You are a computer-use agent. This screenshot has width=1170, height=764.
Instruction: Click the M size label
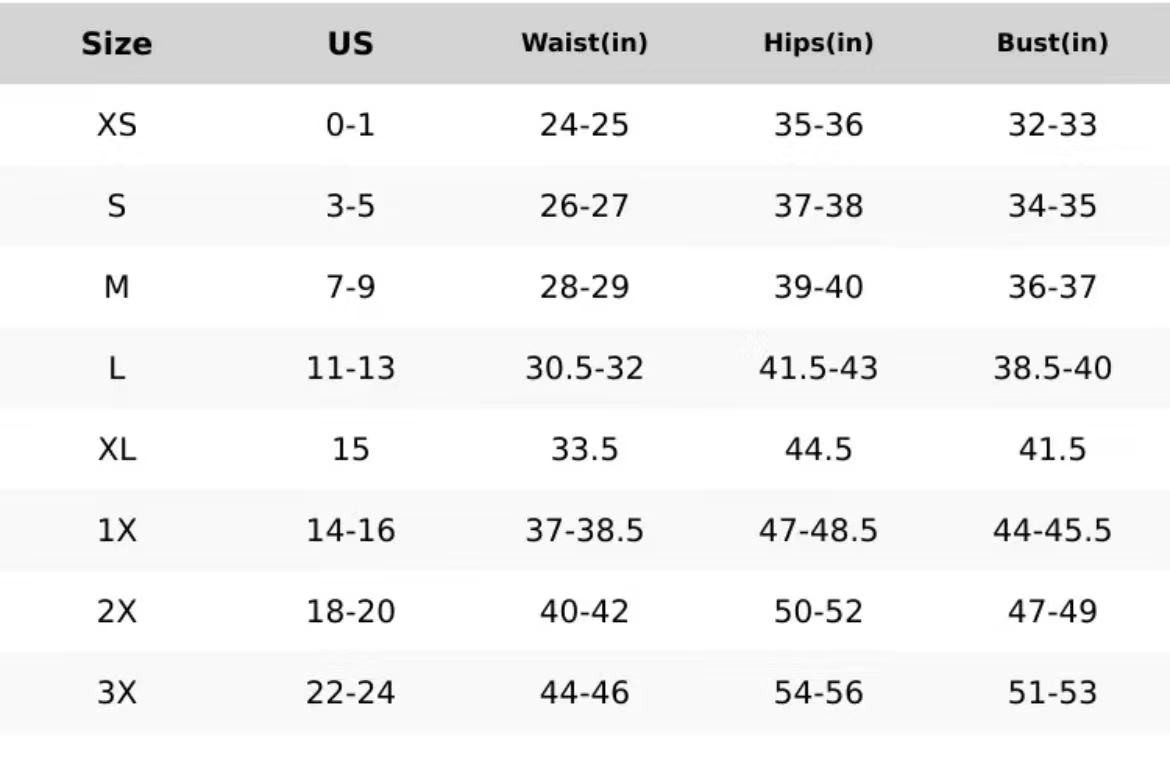click(117, 288)
